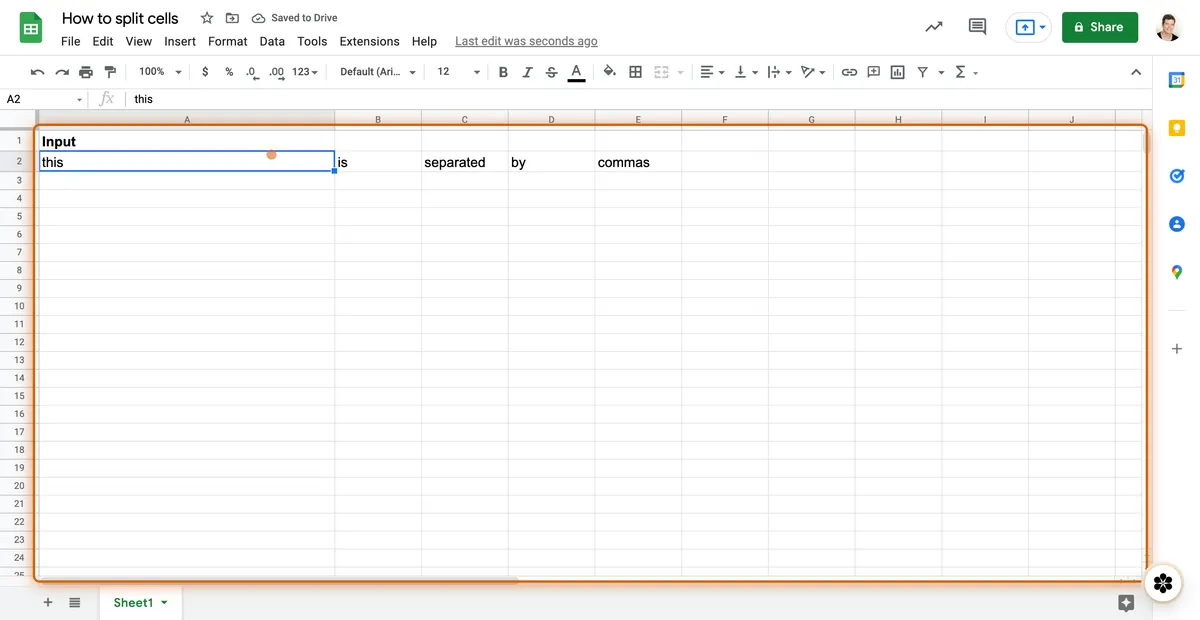Open the font family dropdown
This screenshot has height=620, width=1200.
click(375, 71)
